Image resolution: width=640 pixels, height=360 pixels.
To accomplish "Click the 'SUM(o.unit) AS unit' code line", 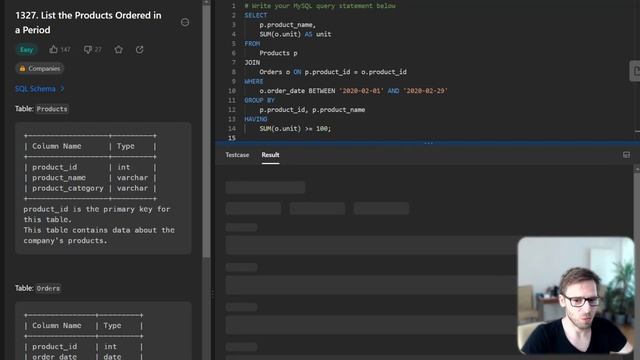I will pos(295,34).
